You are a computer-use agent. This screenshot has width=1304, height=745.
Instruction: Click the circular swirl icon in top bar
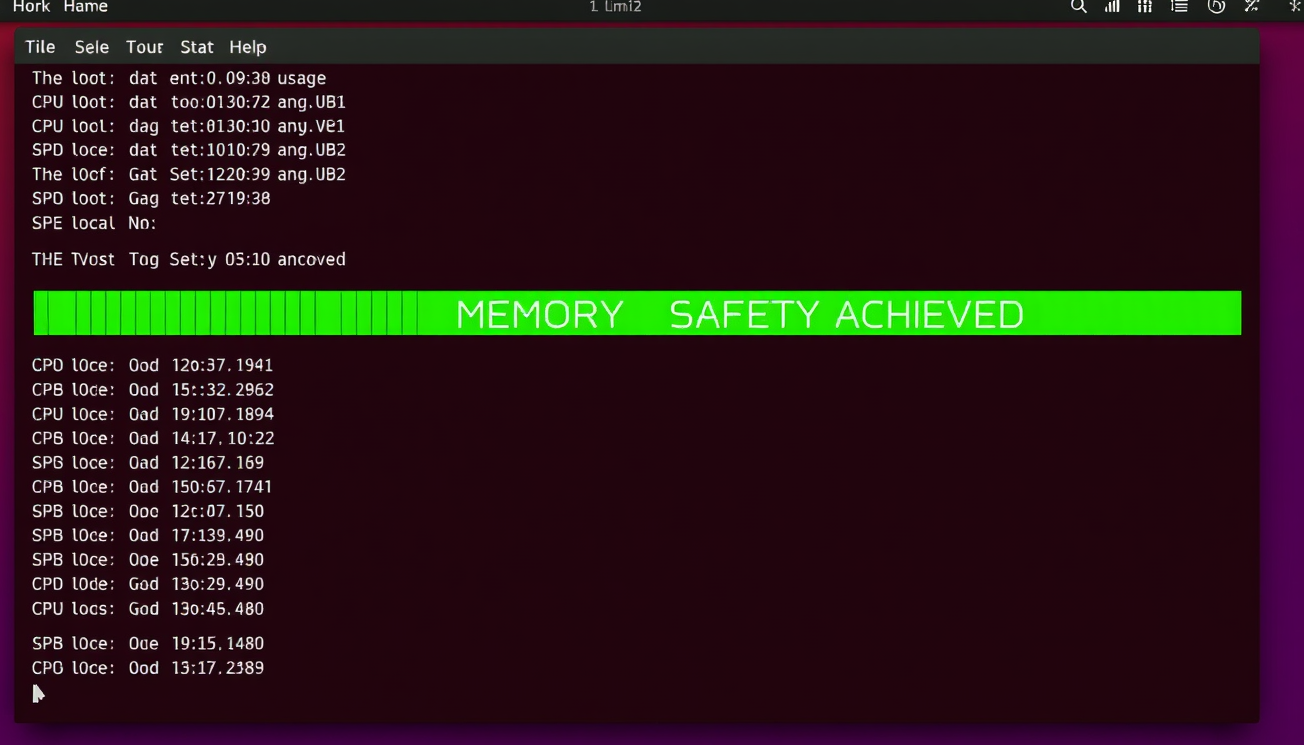pyautogui.click(x=1216, y=6)
